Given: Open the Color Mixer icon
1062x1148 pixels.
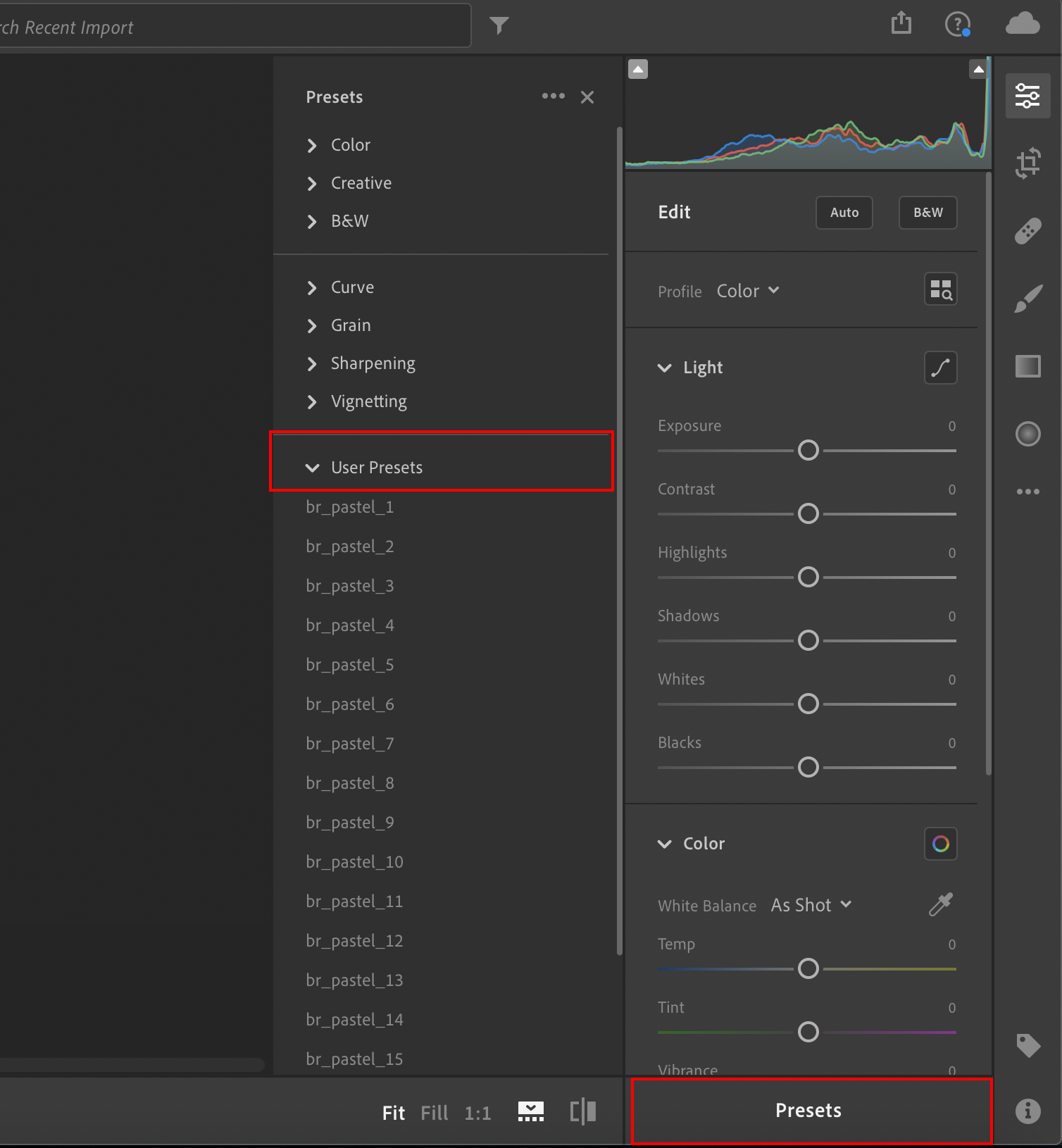Looking at the screenshot, I should pyautogui.click(x=940, y=844).
